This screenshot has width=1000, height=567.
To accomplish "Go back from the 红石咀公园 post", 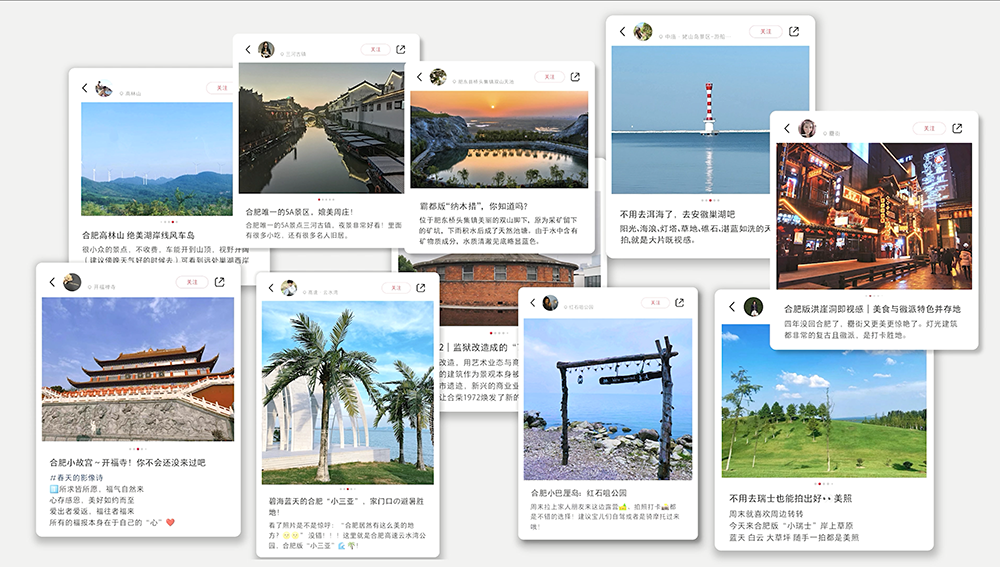I will pyautogui.click(x=533, y=303).
